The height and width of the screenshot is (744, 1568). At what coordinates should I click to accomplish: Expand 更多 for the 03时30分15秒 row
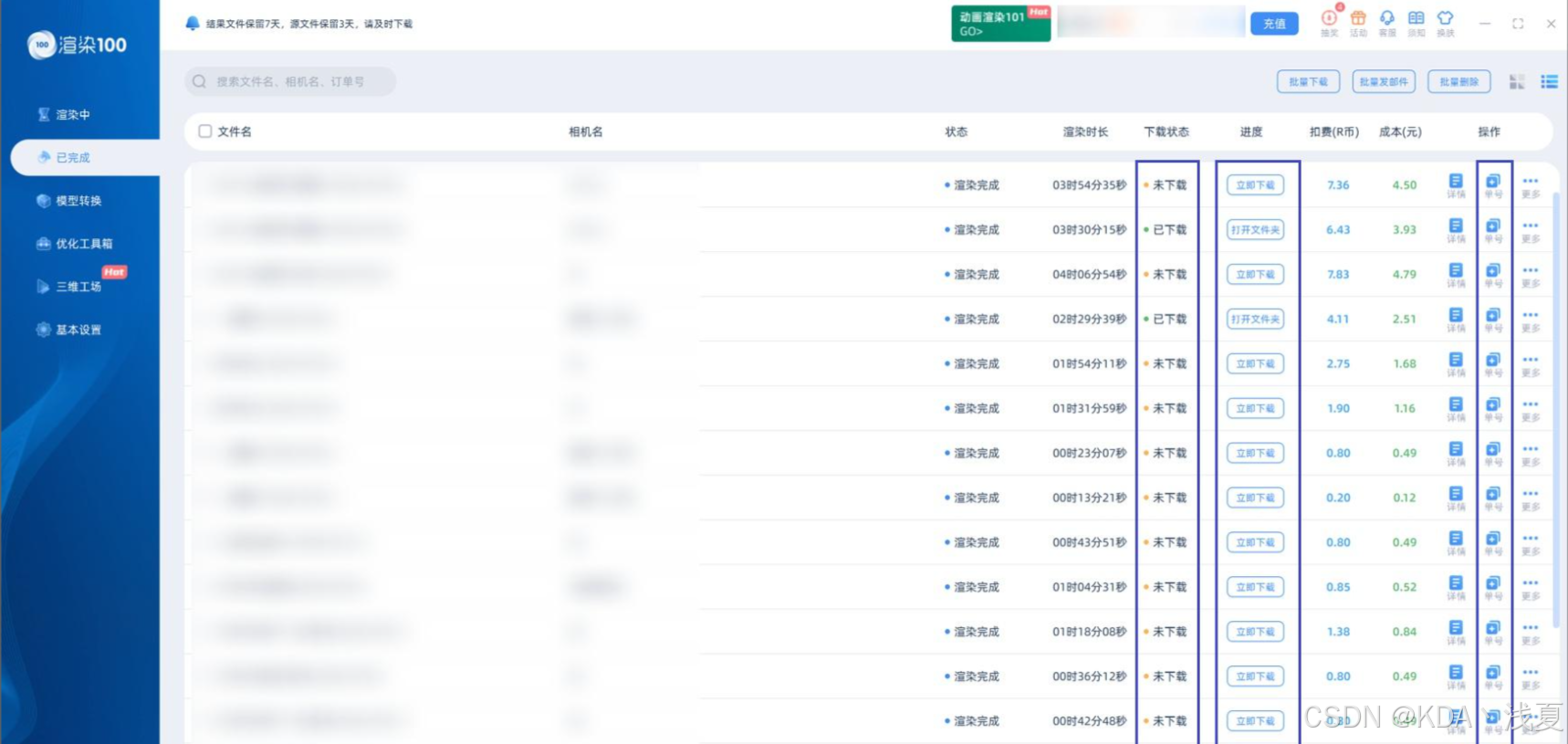click(1531, 230)
